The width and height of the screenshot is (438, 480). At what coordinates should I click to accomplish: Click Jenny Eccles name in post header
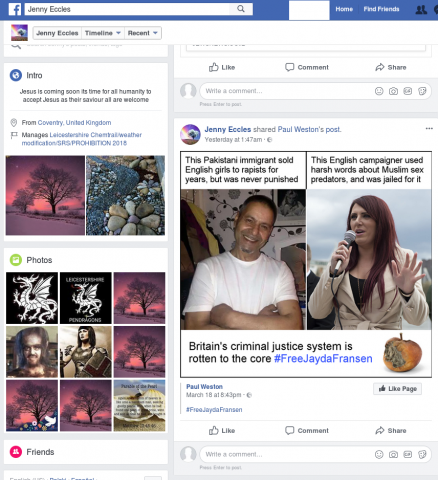(228, 129)
